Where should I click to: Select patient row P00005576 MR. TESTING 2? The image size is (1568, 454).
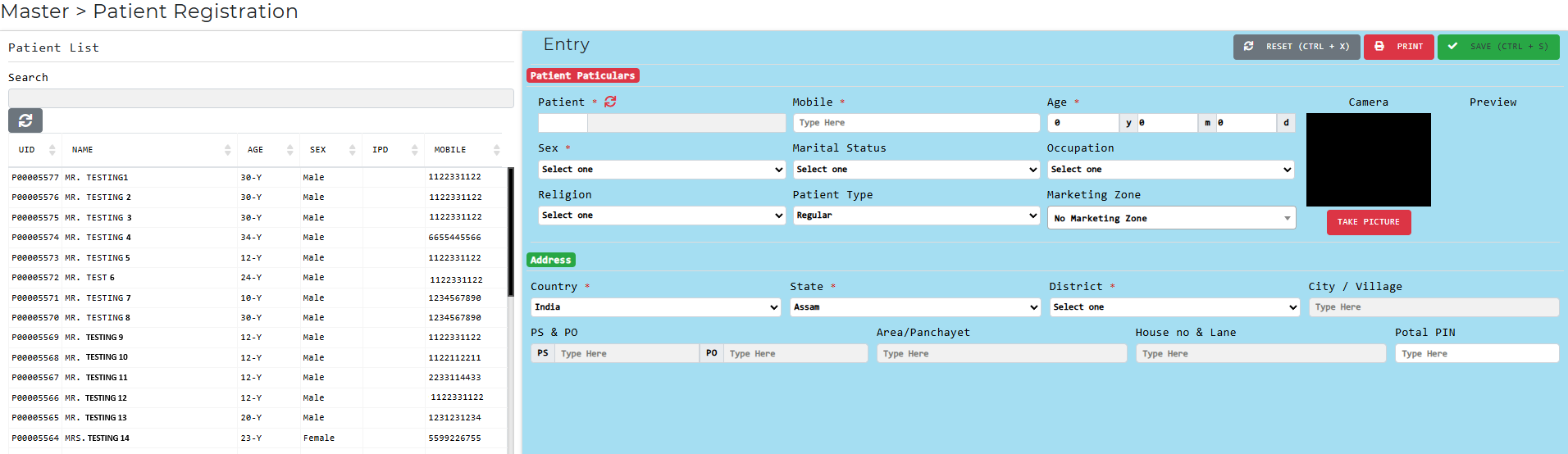(256, 197)
